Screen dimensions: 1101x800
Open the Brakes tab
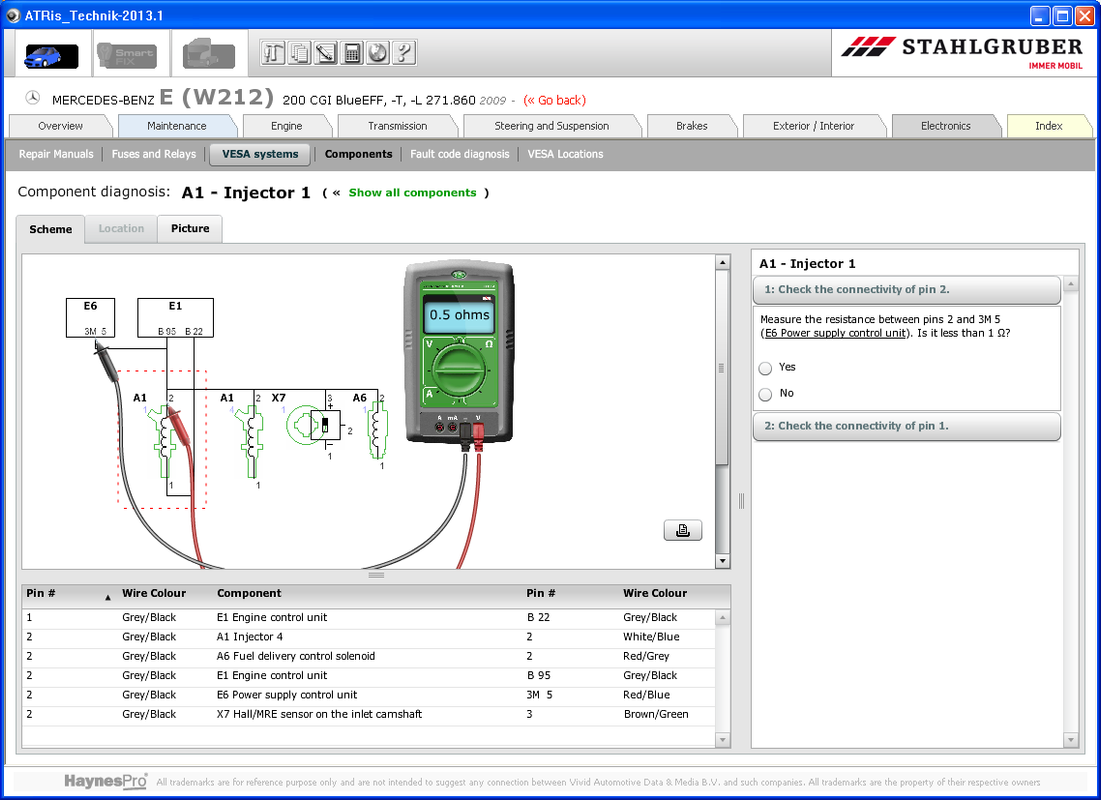click(x=692, y=126)
